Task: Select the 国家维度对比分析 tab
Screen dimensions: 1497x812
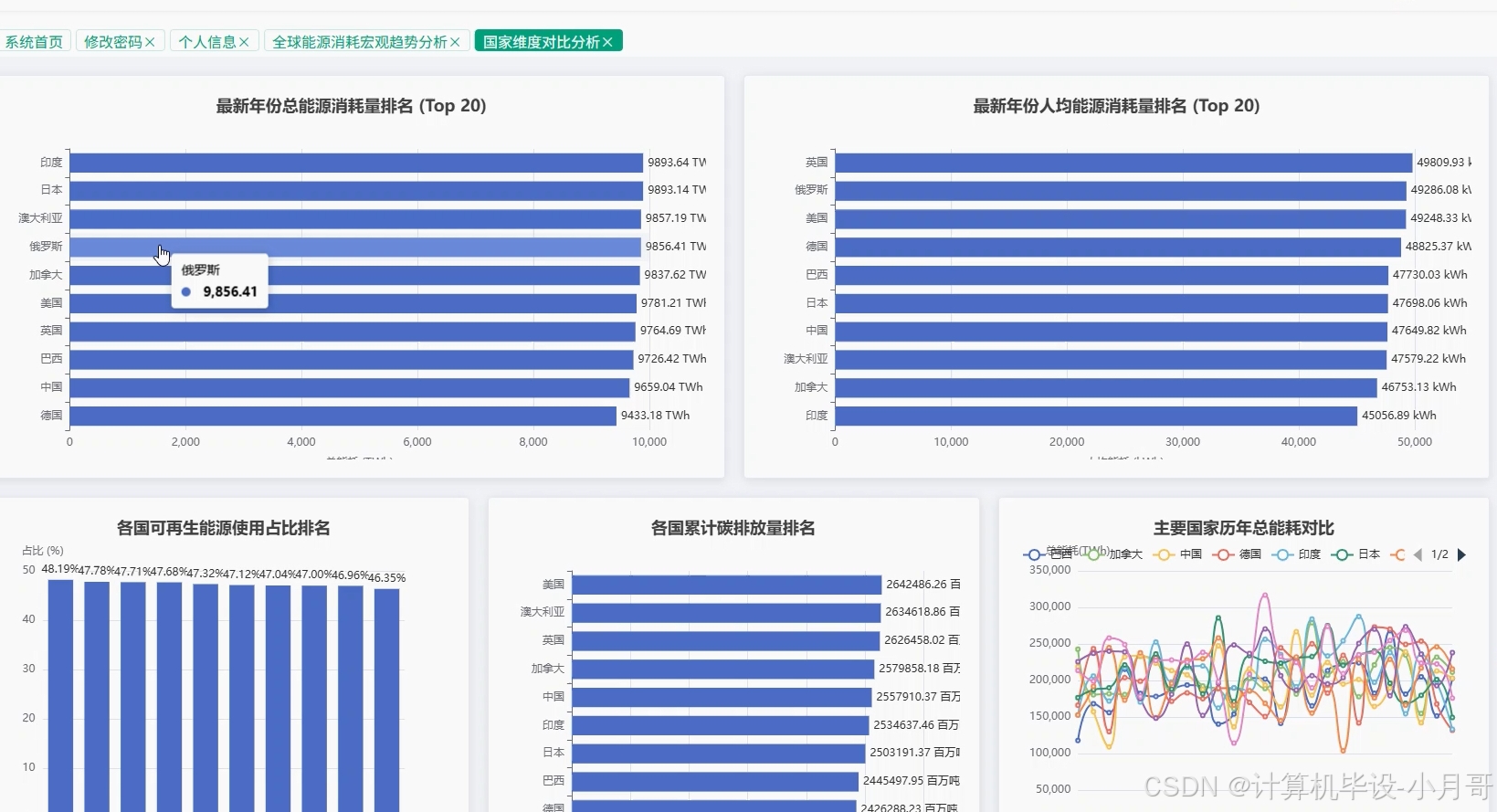Action: 542,42
